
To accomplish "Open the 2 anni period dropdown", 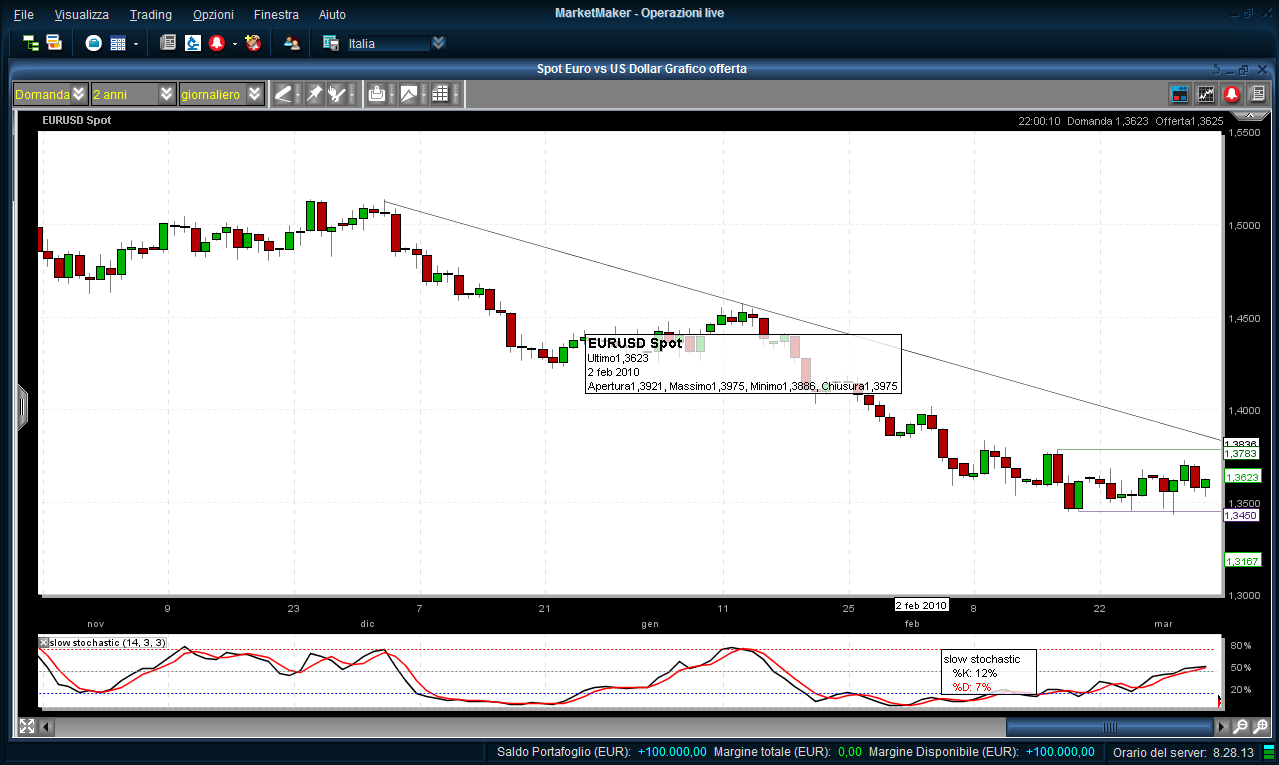I will [x=167, y=94].
